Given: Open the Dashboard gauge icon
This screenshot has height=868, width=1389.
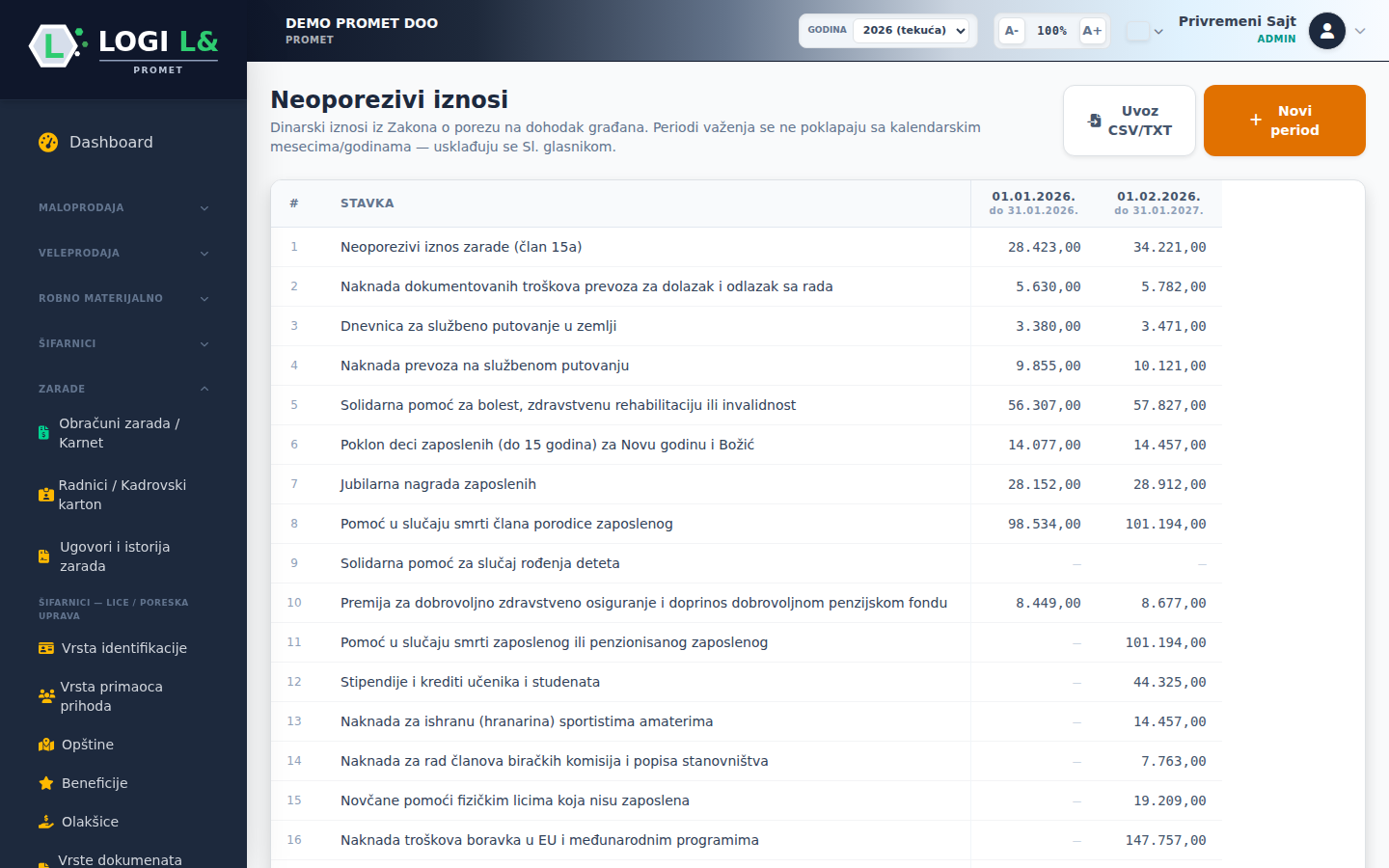Looking at the screenshot, I should pos(48,142).
